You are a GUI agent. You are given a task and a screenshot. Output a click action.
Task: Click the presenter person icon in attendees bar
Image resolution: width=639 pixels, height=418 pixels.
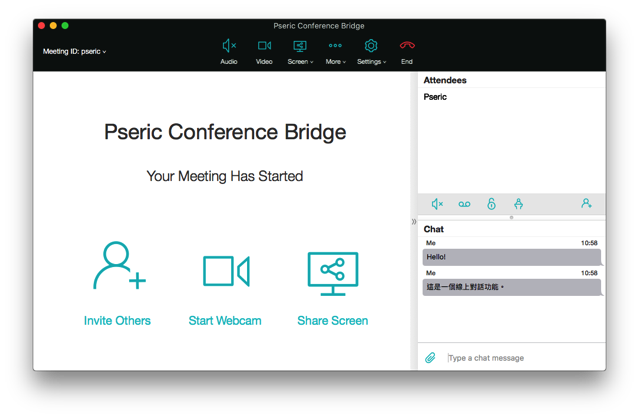(x=518, y=203)
